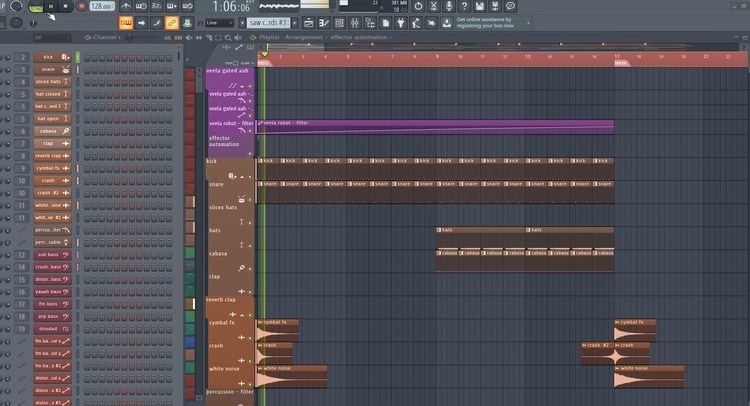Image resolution: width=750 pixels, height=406 pixels.
Task: Collapse the veela gated aah track group
Action: [242, 86]
